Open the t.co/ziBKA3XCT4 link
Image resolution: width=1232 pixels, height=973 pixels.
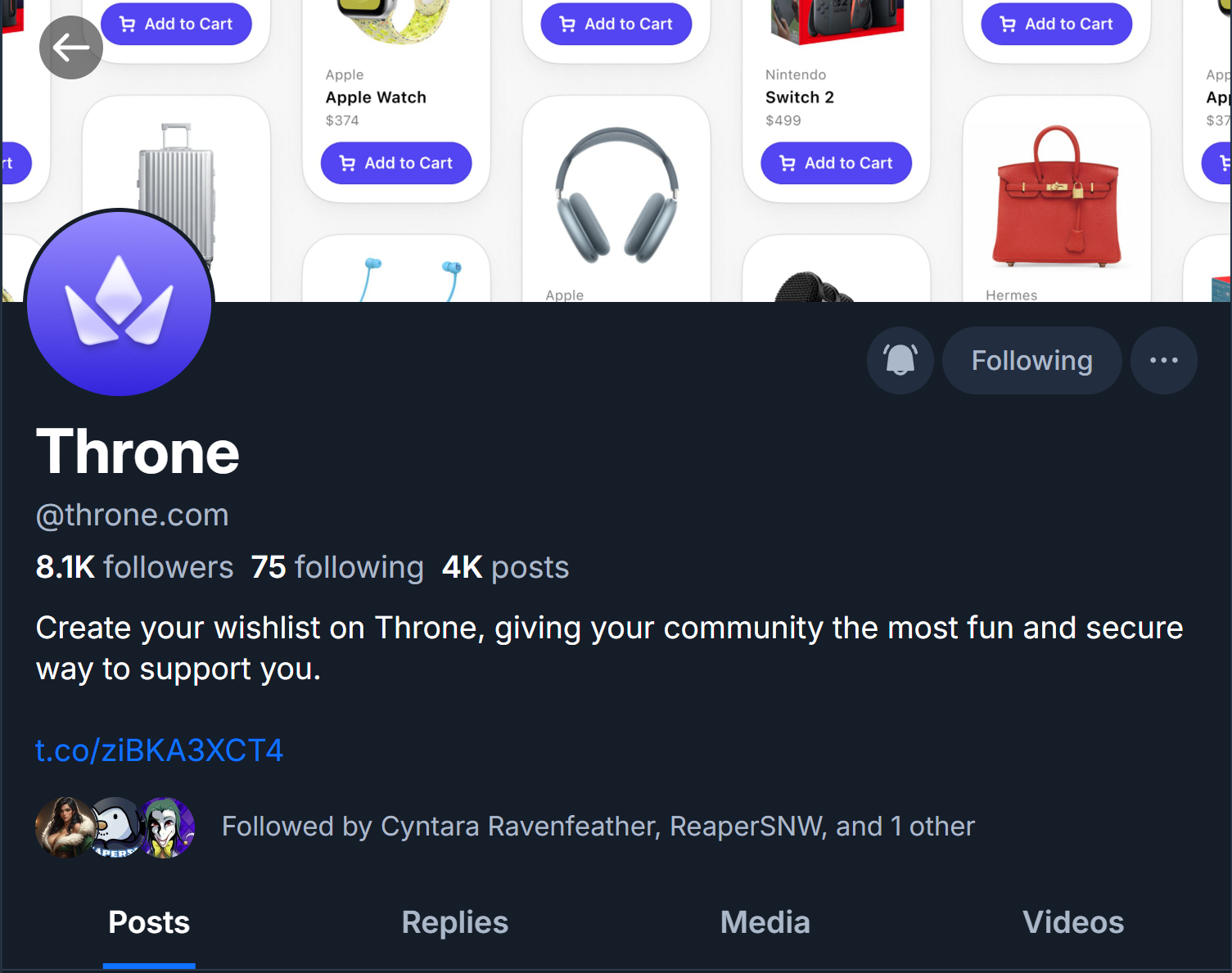point(160,750)
